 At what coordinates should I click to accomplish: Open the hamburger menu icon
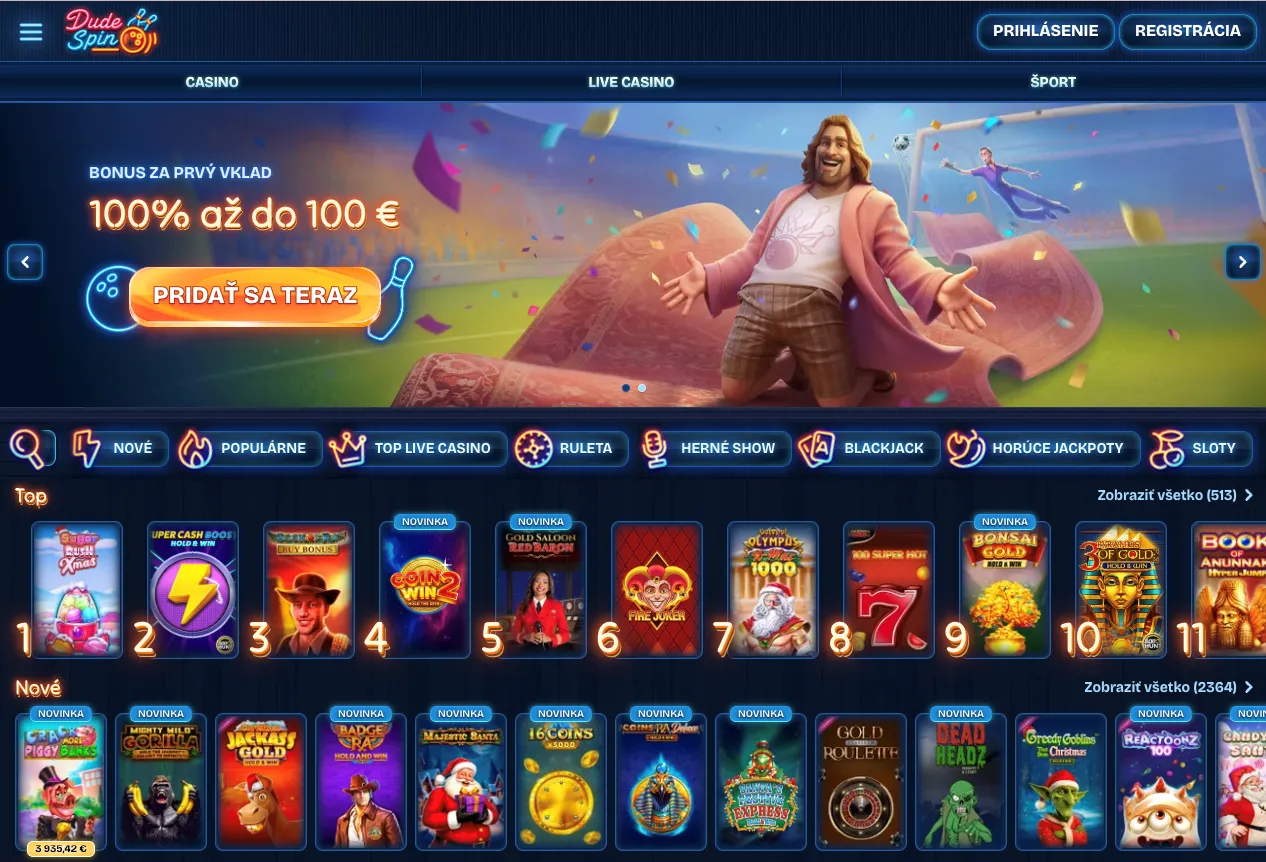(31, 32)
